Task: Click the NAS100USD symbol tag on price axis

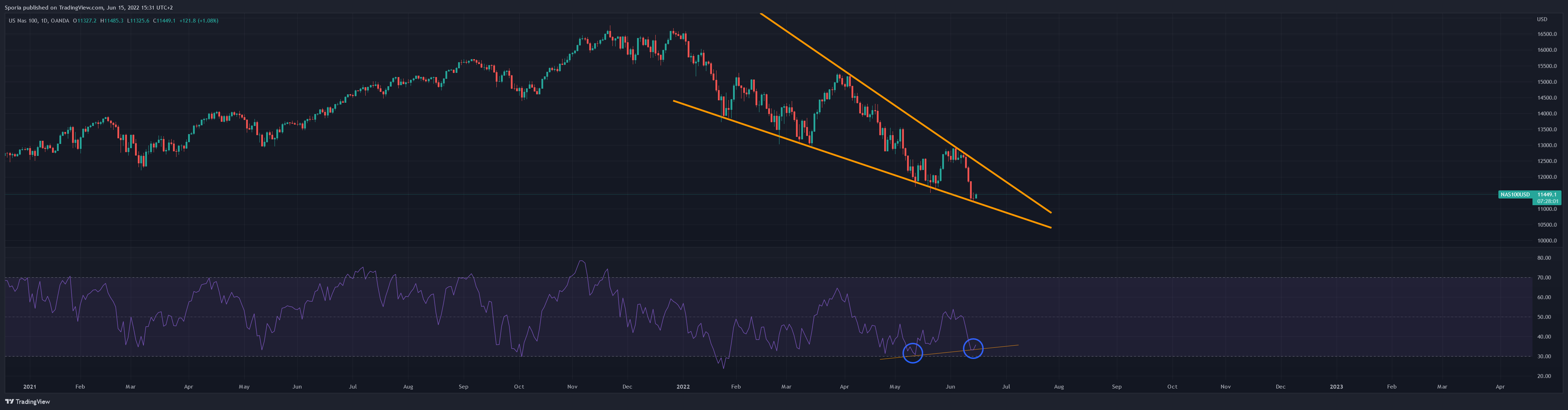Action: [x=1515, y=194]
